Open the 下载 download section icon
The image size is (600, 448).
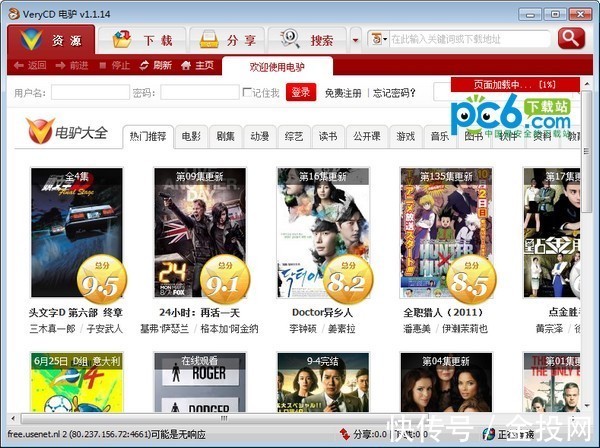pyautogui.click(x=122, y=39)
